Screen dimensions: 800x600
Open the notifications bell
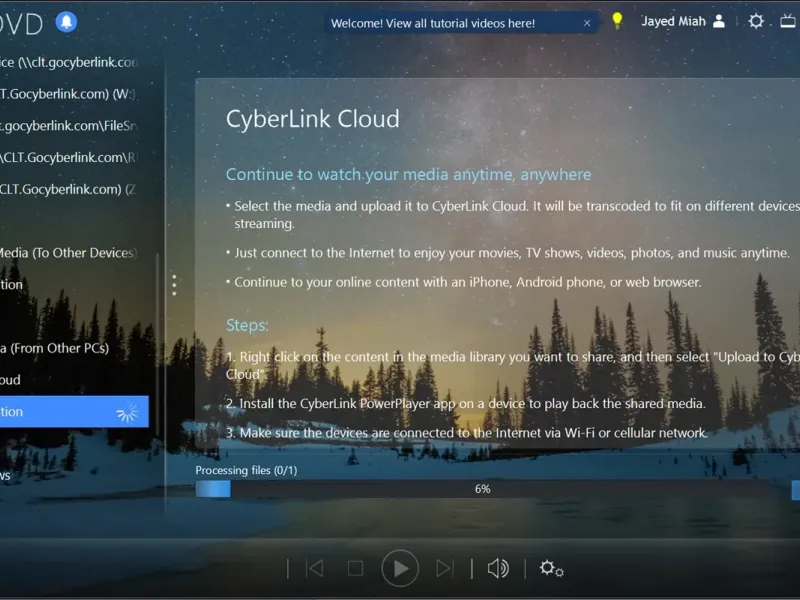[66, 22]
